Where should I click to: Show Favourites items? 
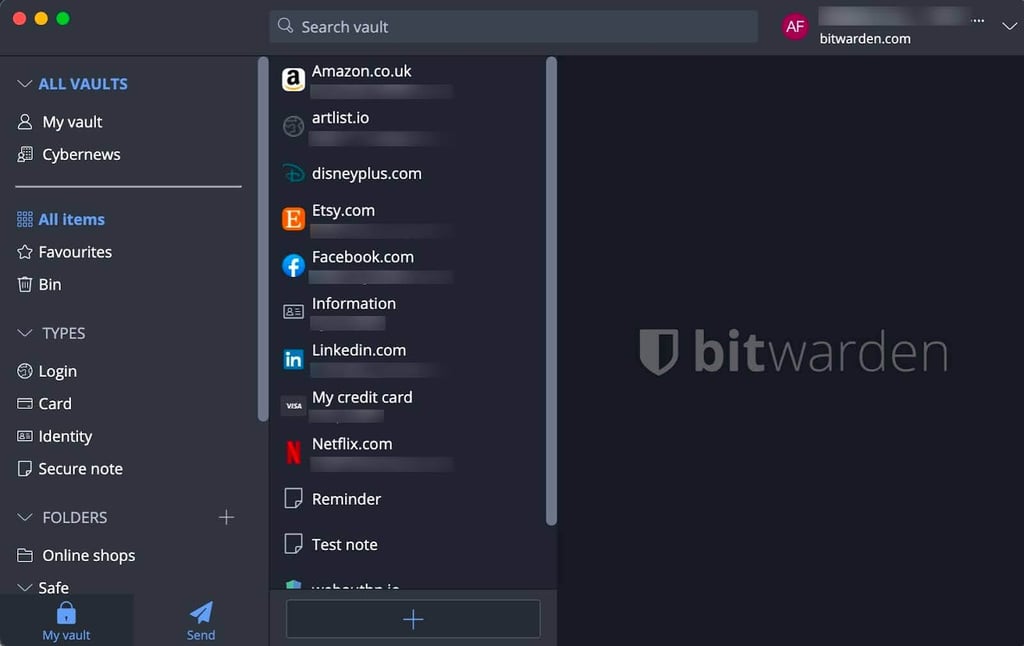click(75, 252)
